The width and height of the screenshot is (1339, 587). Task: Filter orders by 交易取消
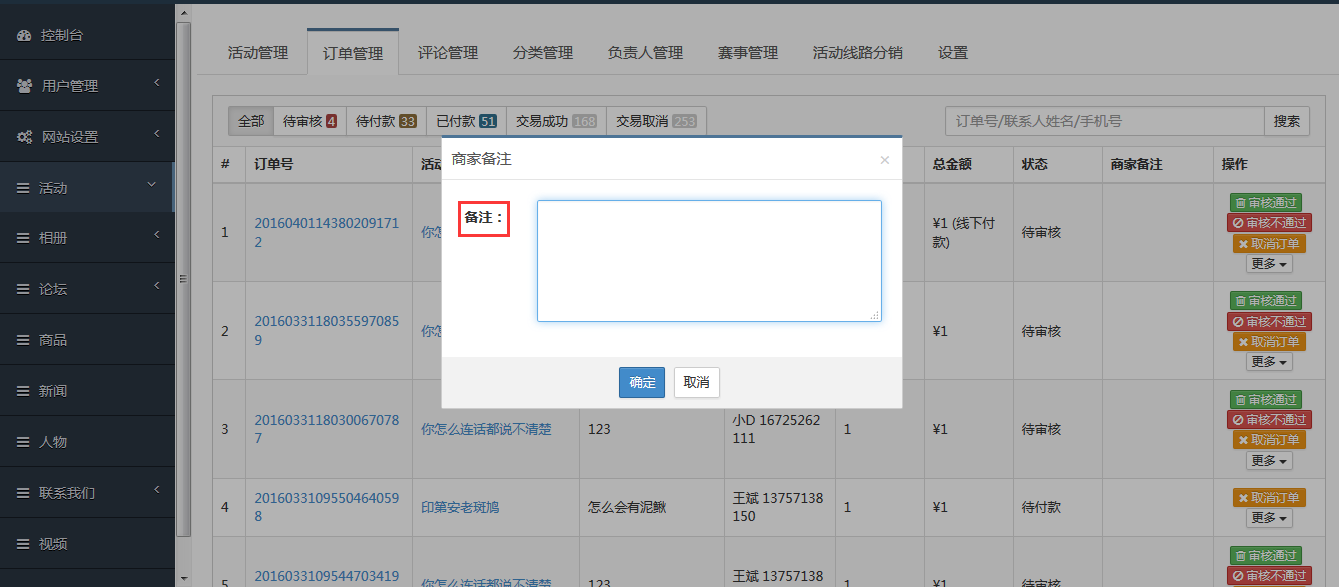coord(656,121)
